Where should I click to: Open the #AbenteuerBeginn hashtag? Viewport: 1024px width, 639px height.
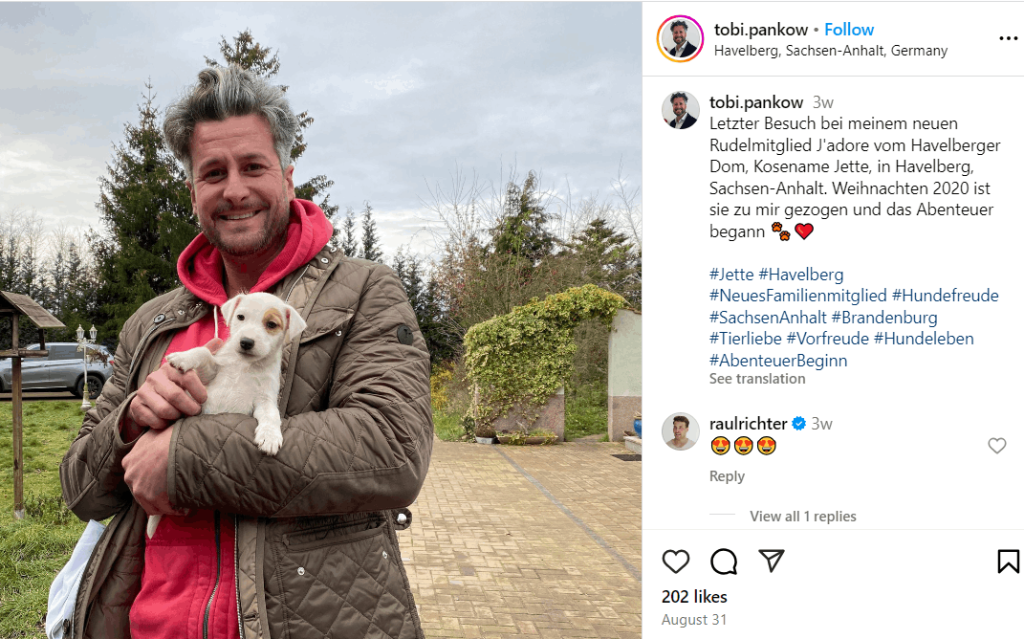(x=778, y=361)
